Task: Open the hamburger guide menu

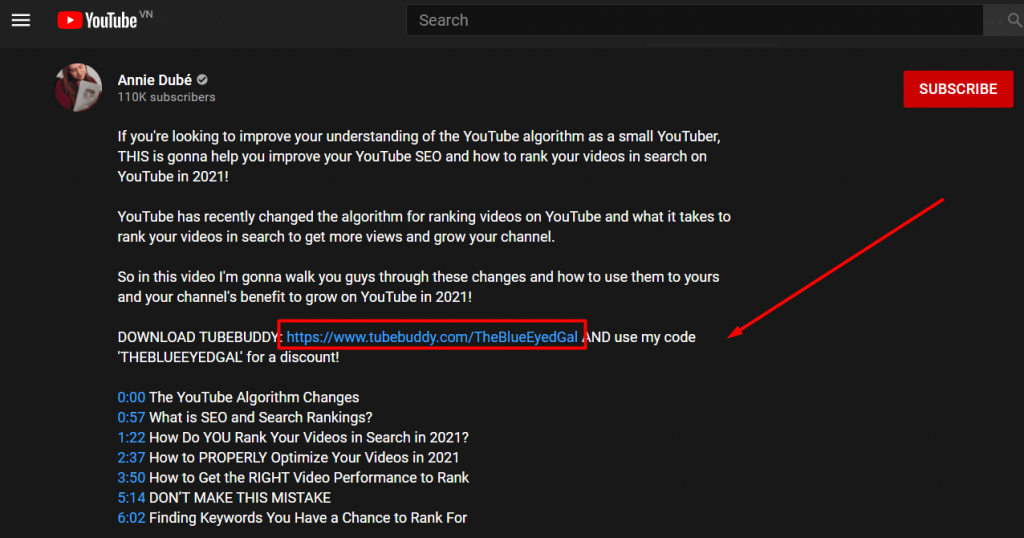Action: pyautogui.click(x=21, y=20)
